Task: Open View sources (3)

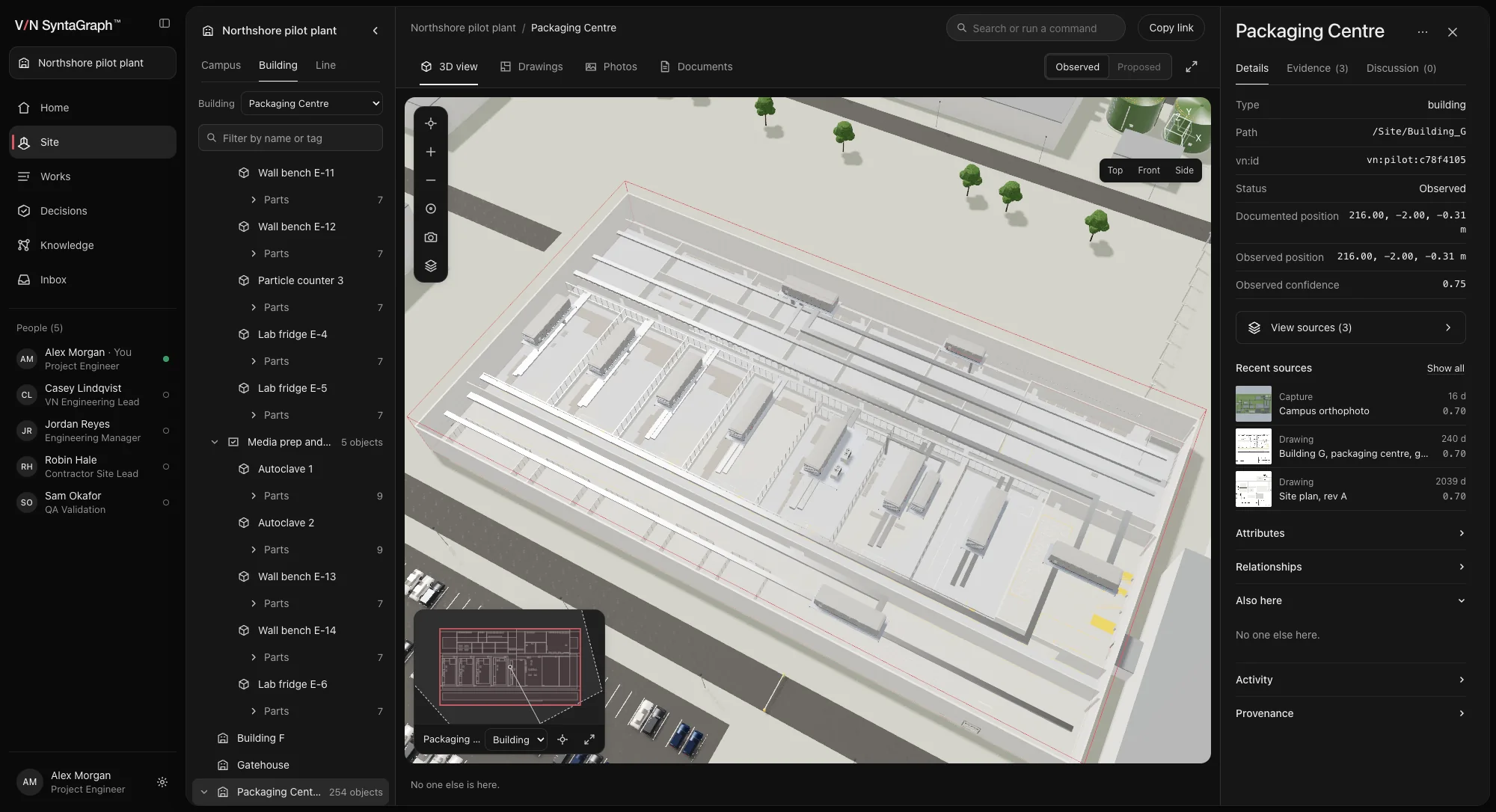Action: 1350,327
